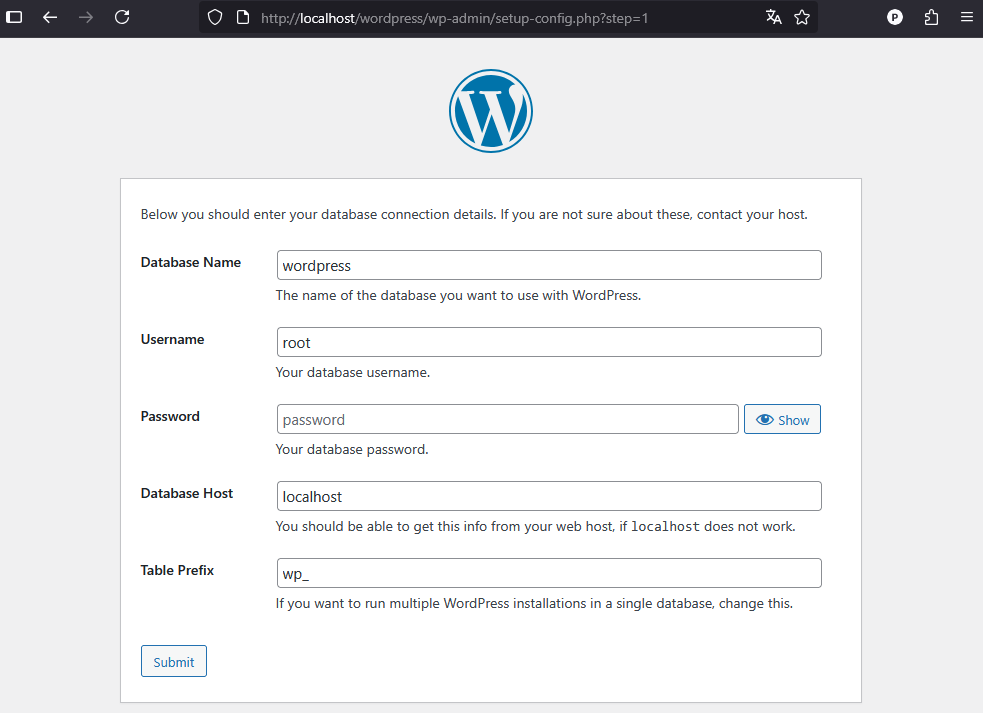This screenshot has height=713, width=983.
Task: Focus the Database Name field
Action: [549, 265]
